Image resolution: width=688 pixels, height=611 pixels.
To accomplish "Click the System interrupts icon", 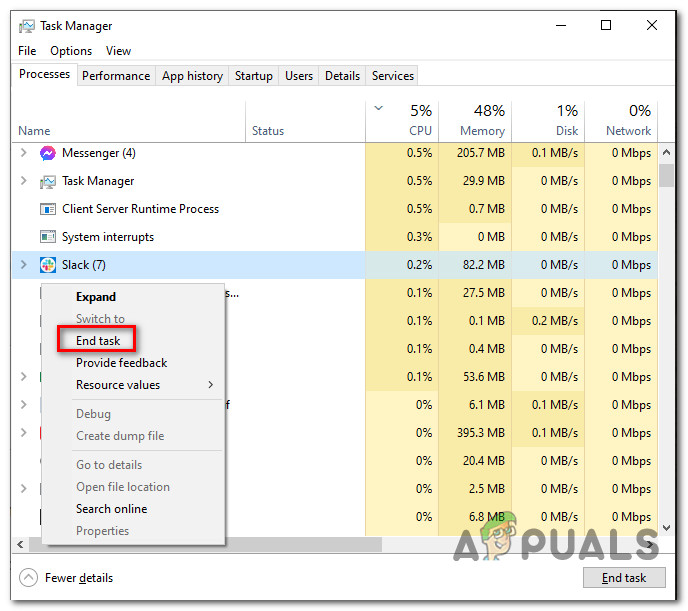I will (x=47, y=237).
